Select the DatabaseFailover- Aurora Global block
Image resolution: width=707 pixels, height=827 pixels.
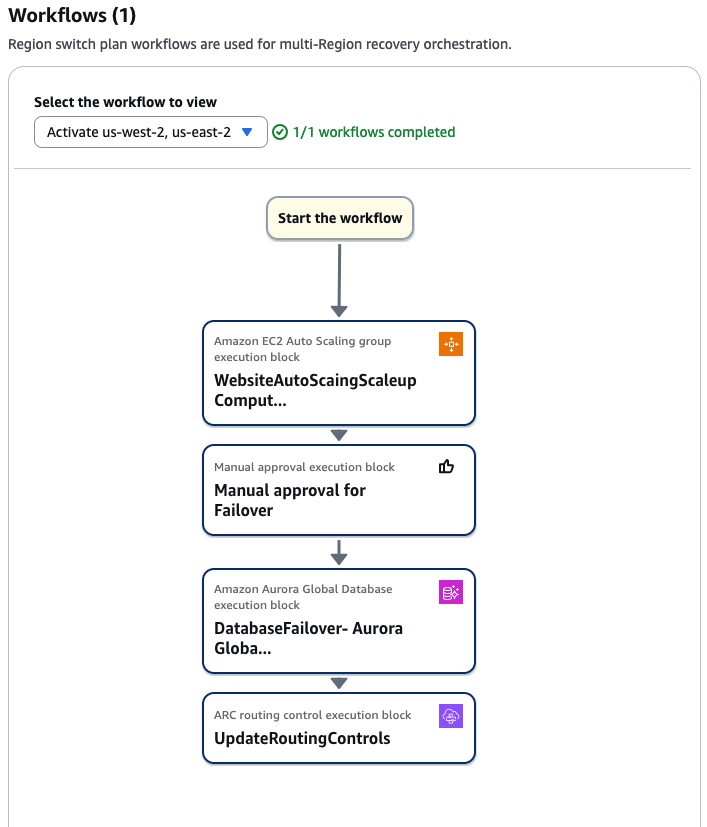309,638
